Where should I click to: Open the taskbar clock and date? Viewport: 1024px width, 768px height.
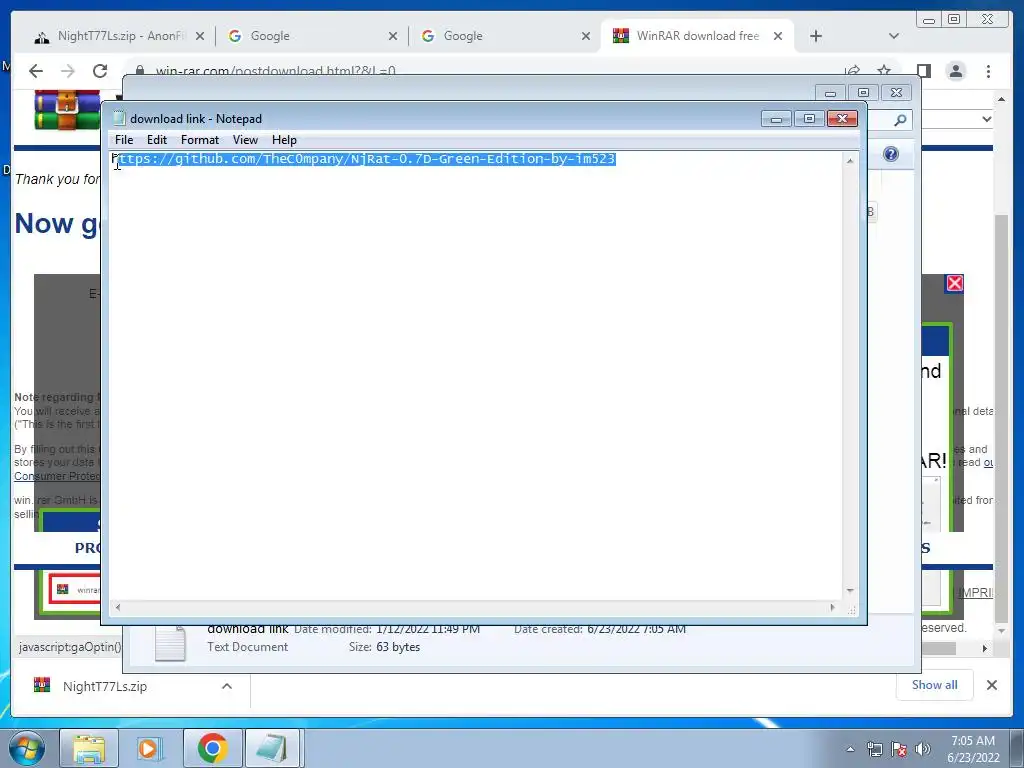(x=973, y=749)
